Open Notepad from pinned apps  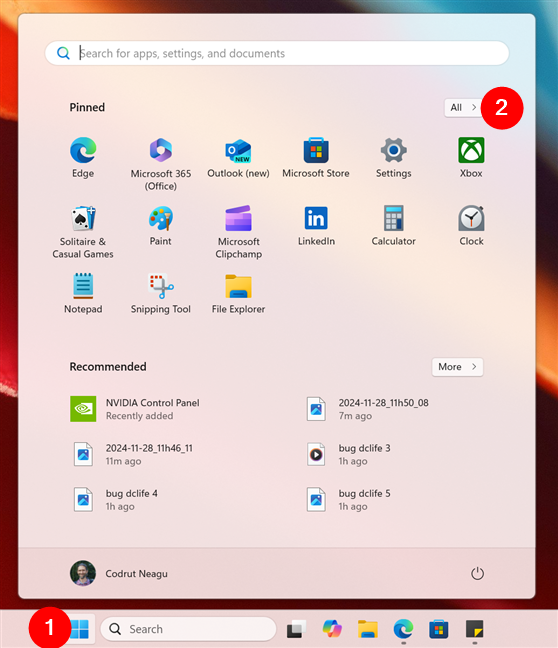point(83,293)
